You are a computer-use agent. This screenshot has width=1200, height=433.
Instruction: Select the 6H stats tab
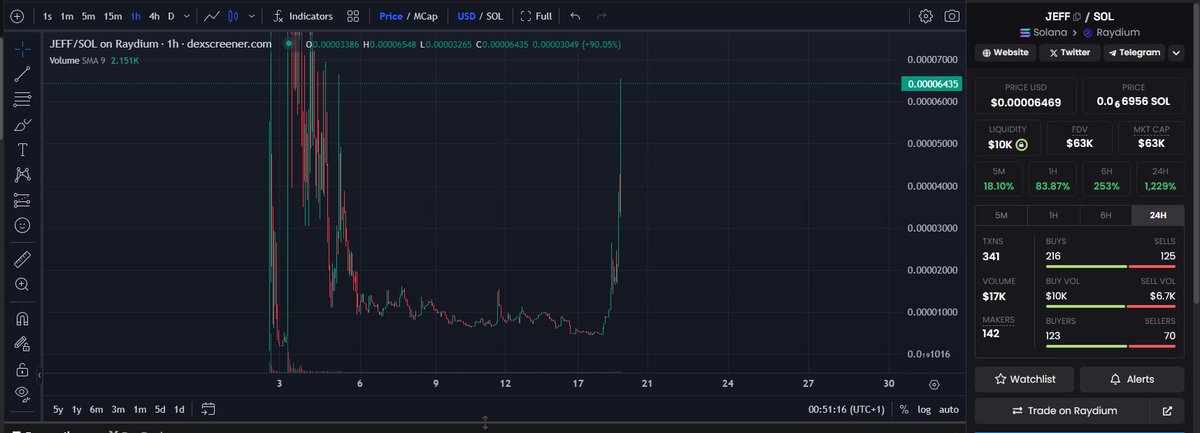pos(1105,215)
